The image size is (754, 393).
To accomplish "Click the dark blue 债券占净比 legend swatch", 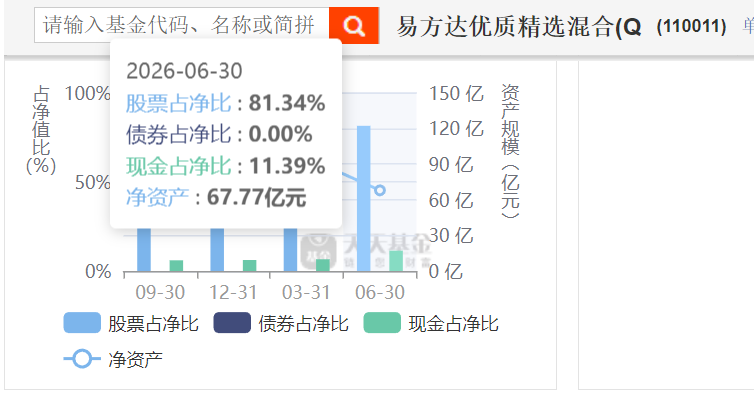I will (232, 323).
